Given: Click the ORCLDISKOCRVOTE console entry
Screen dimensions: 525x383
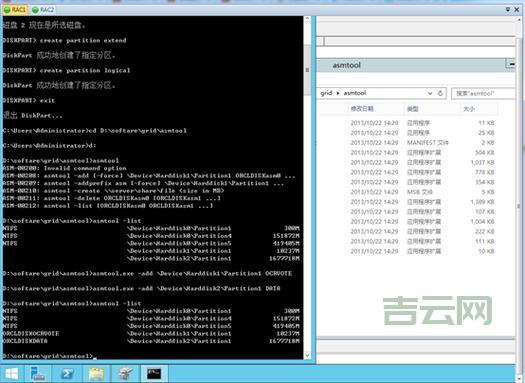Looking at the screenshot, I should point(31,333).
